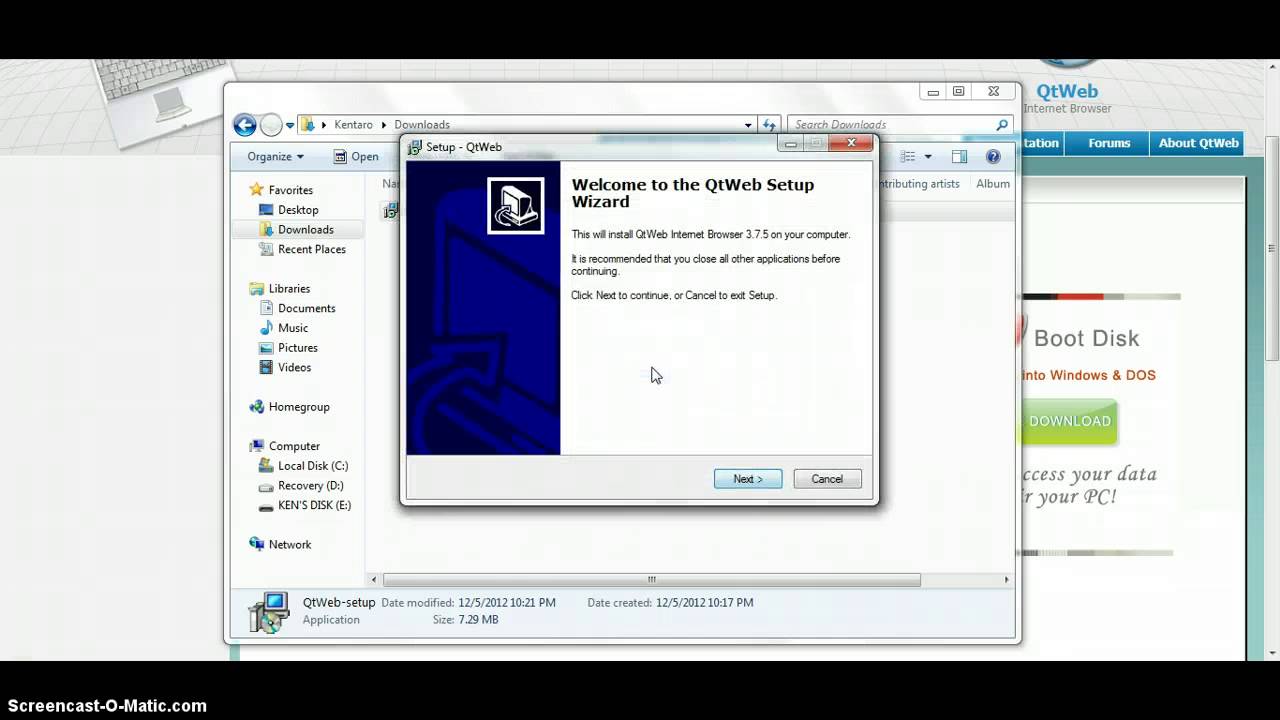Click the Local Disk (C:) drive icon
The image size is (1280, 720).
[266, 466]
